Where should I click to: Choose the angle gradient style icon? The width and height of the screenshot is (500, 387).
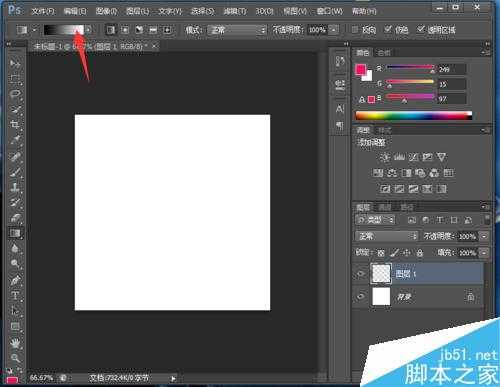pos(139,30)
